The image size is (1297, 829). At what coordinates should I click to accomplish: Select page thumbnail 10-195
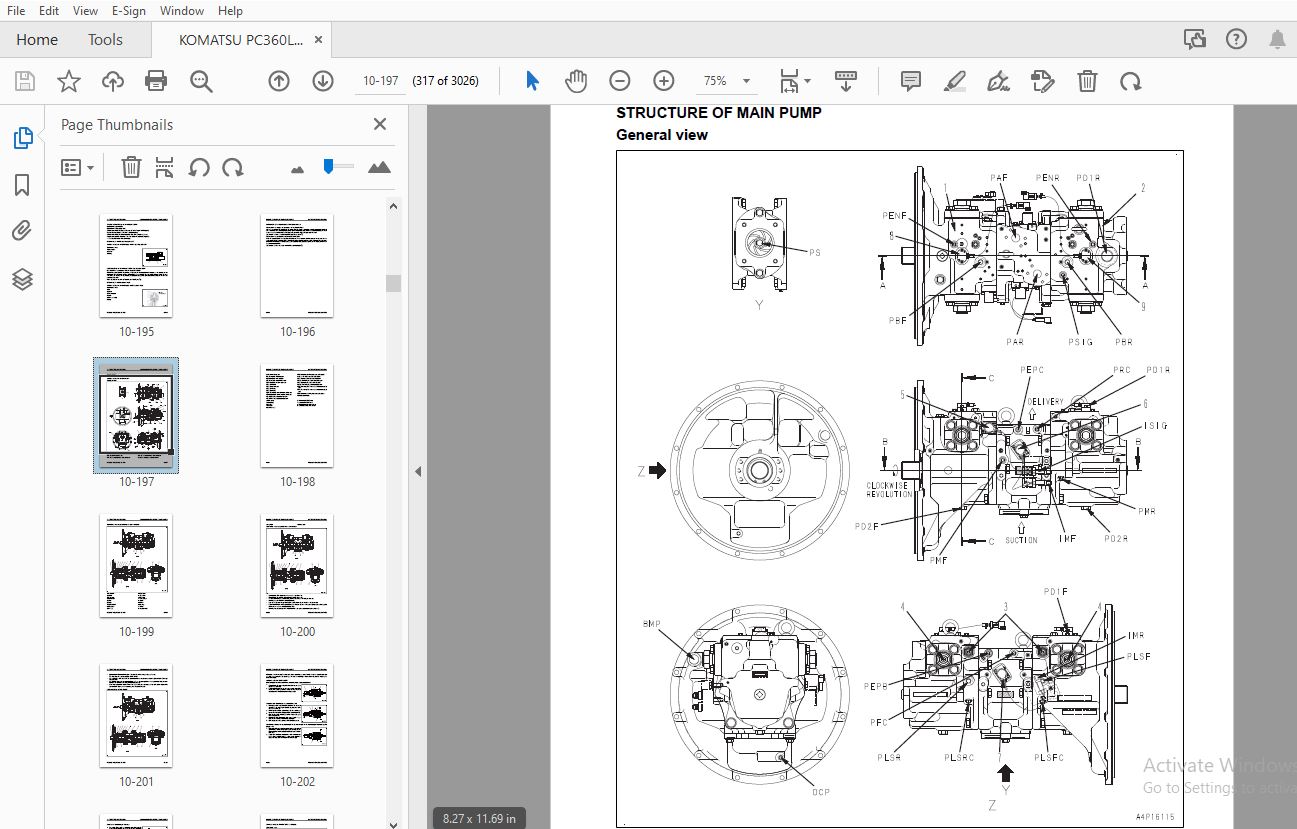coord(136,266)
